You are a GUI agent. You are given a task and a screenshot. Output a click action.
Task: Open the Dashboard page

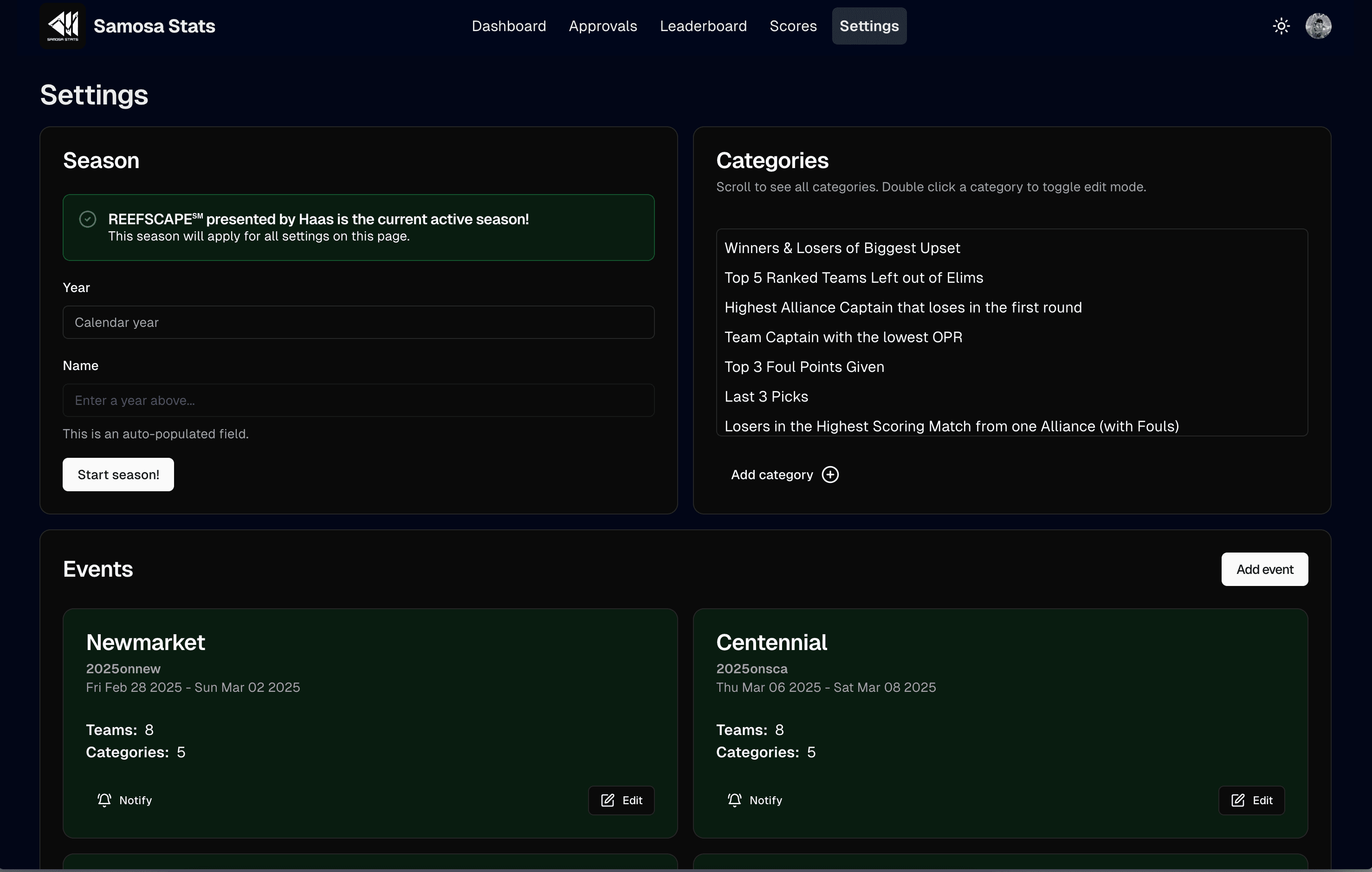click(509, 26)
